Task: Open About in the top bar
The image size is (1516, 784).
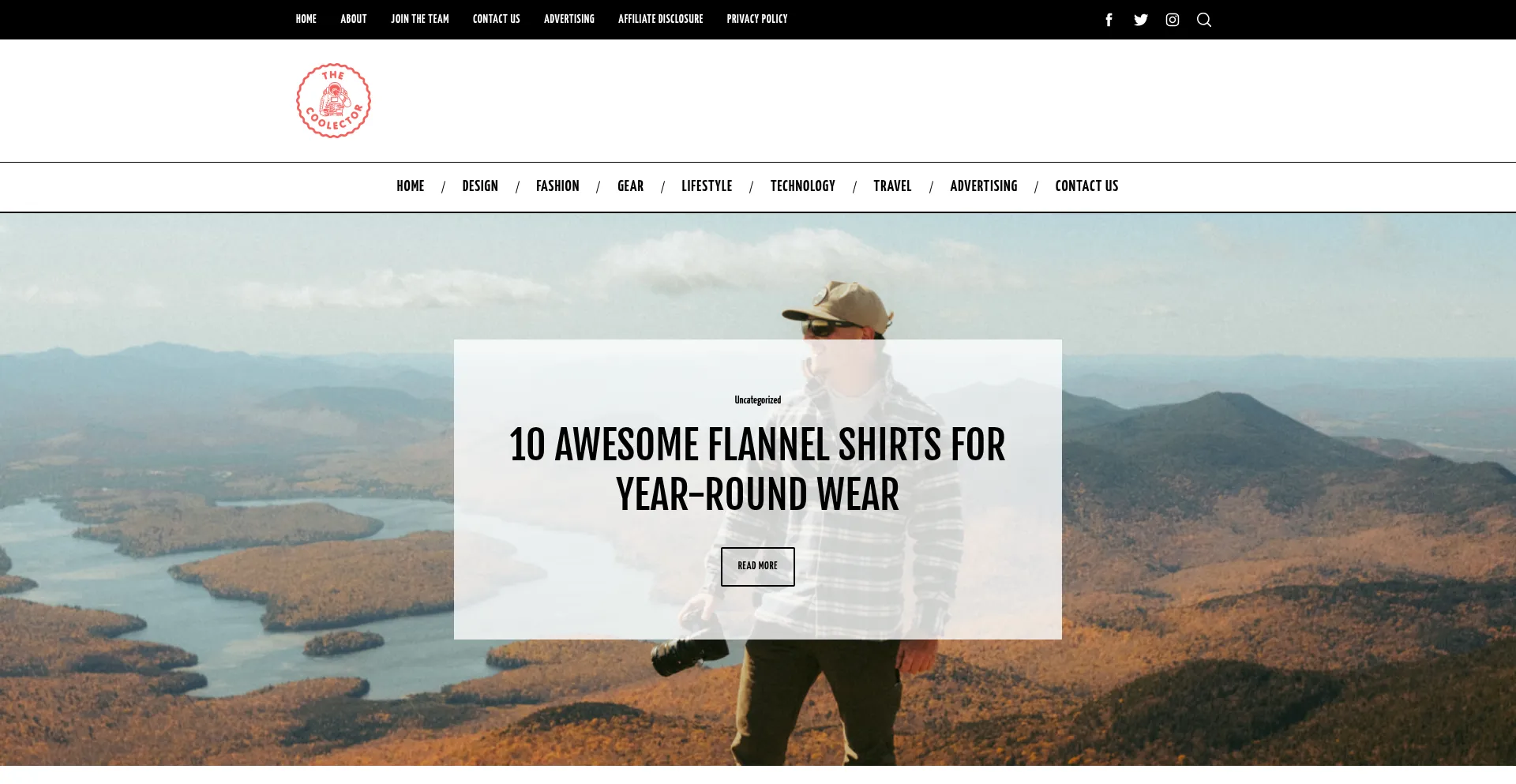Action: 354,19
